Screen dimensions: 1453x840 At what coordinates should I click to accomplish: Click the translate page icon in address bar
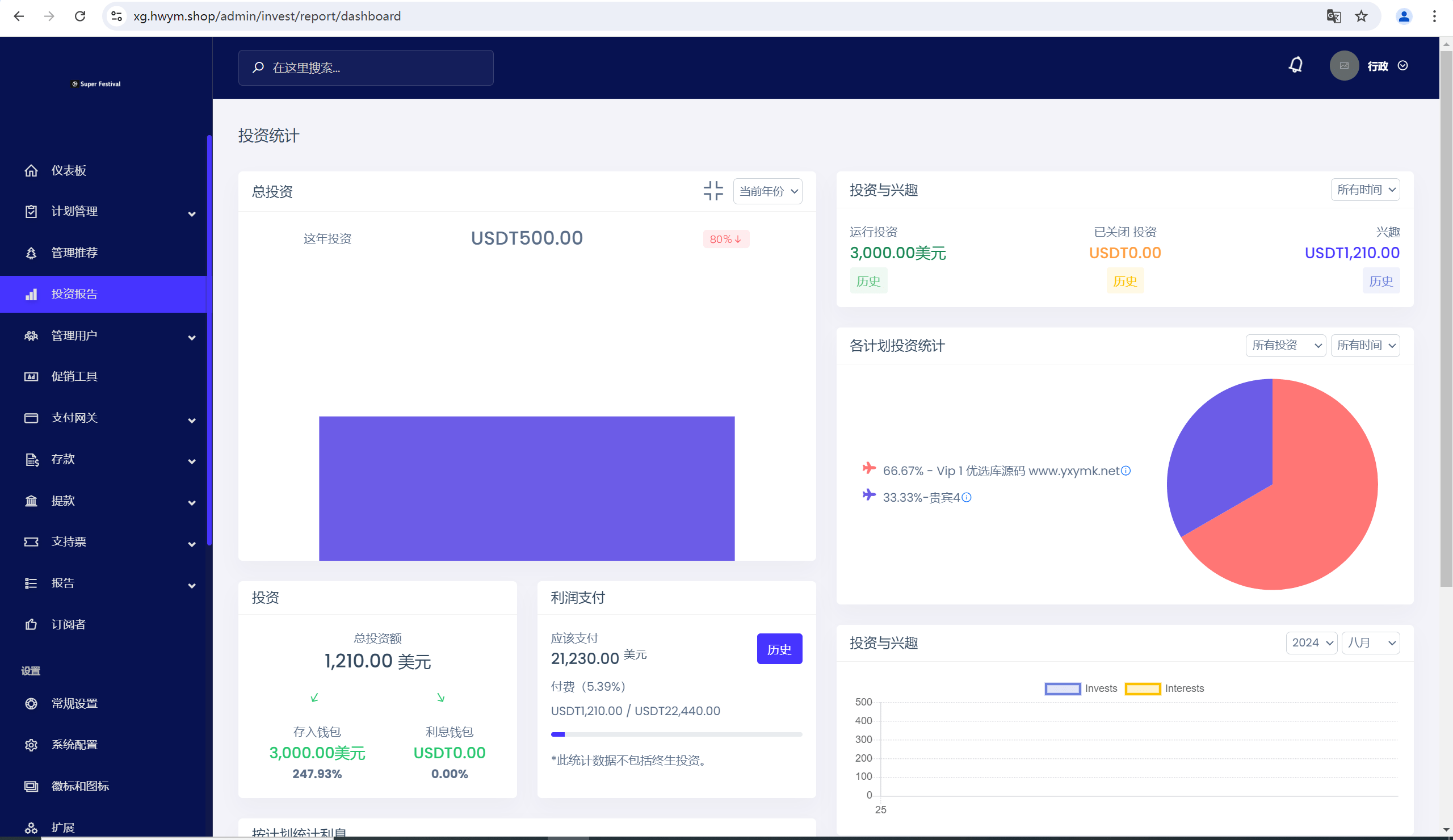1333,16
